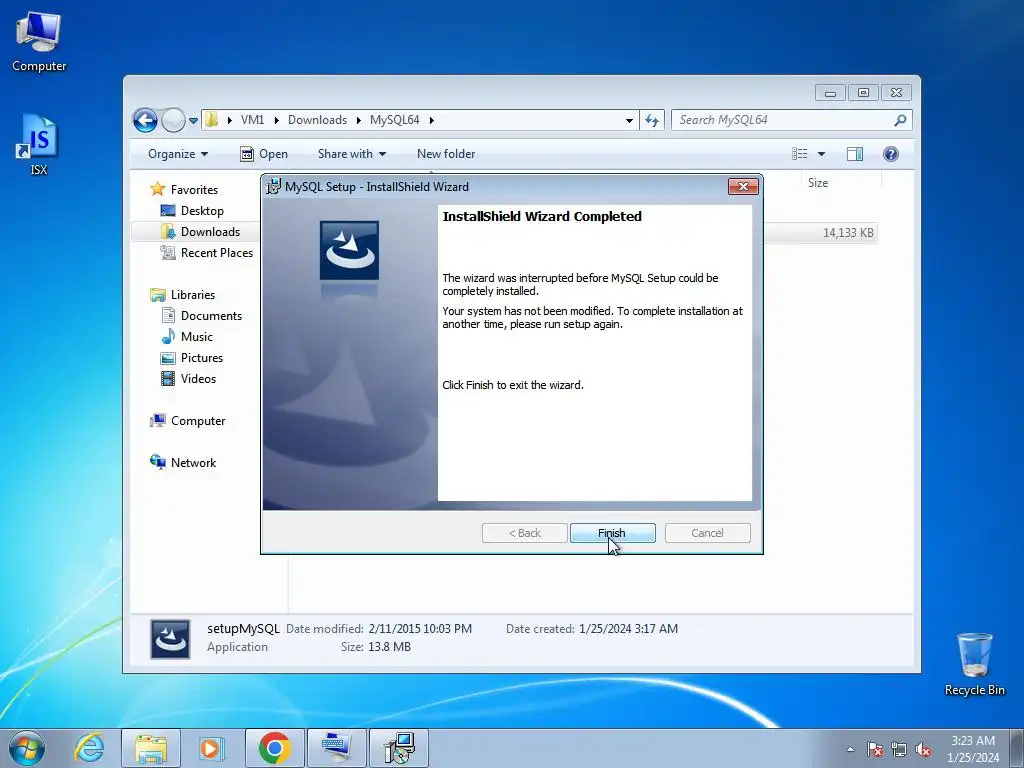Select Network in navigation pane
1024x768 pixels.
pyautogui.click(x=193, y=462)
